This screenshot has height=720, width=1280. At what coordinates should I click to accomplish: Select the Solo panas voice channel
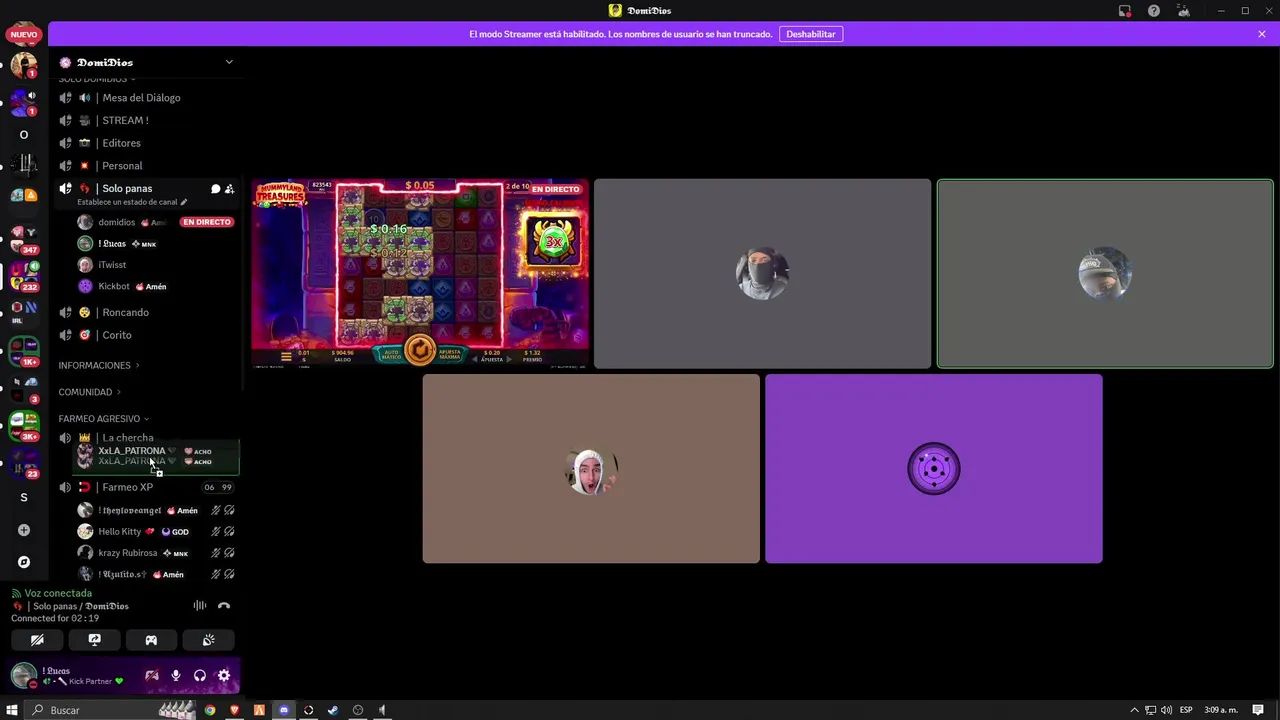point(127,189)
